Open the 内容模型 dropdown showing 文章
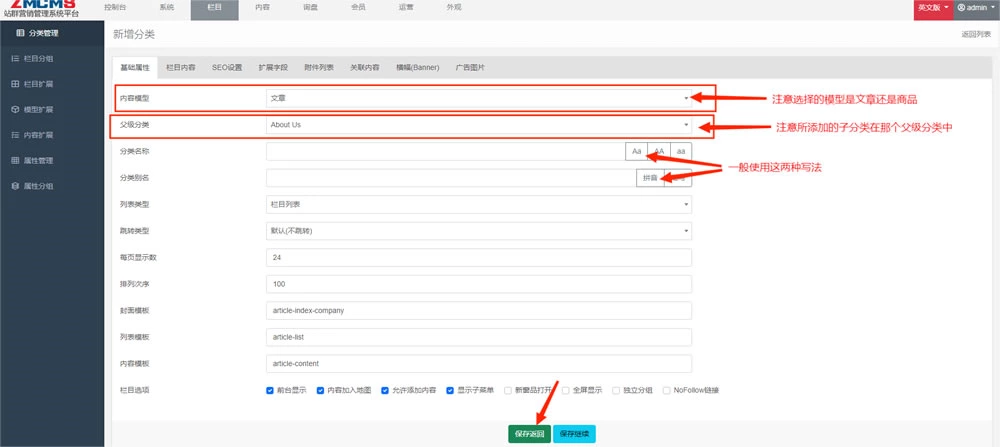The image size is (1000, 447). coord(479,98)
